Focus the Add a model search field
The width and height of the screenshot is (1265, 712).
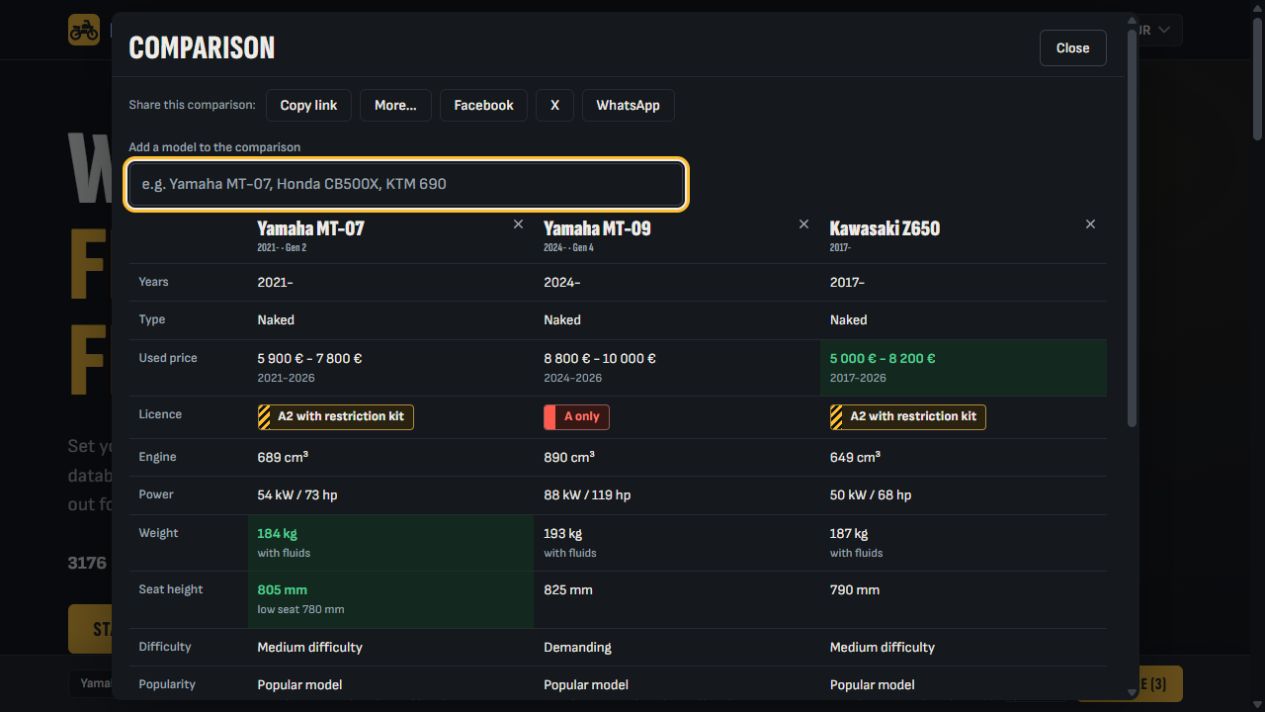pos(406,184)
